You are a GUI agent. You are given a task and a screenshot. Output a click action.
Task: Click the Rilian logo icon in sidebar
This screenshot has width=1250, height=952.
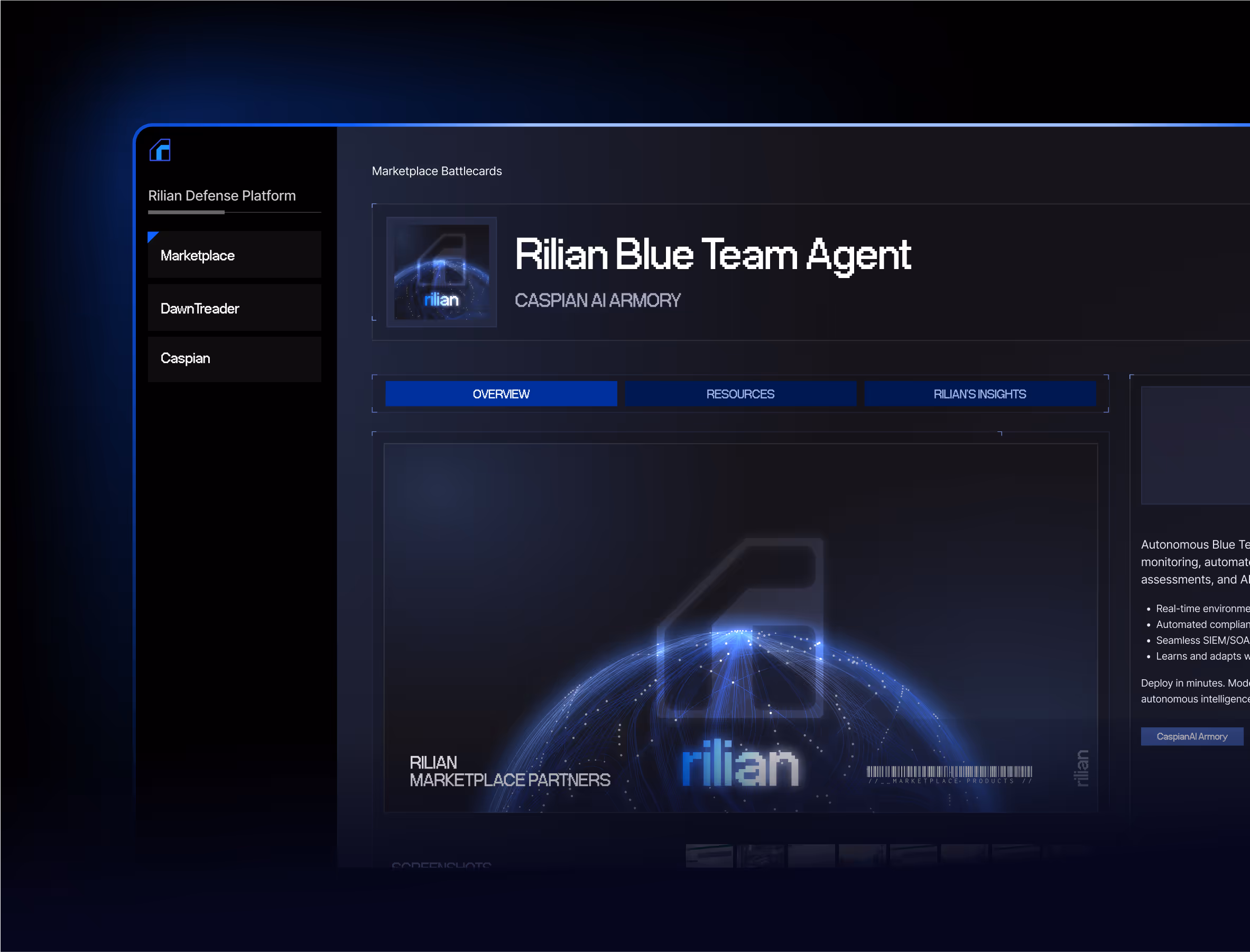pyautogui.click(x=160, y=150)
